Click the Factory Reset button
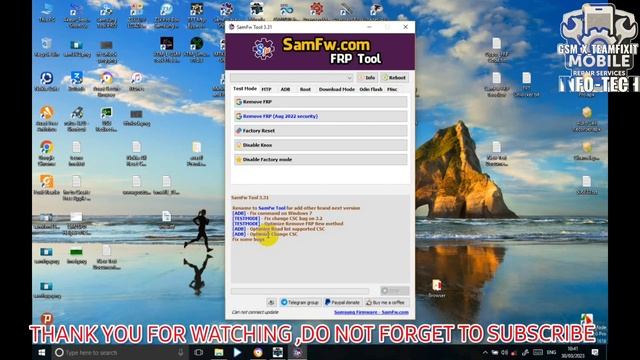Image resolution: width=640 pixels, height=360 pixels. [x=321, y=131]
